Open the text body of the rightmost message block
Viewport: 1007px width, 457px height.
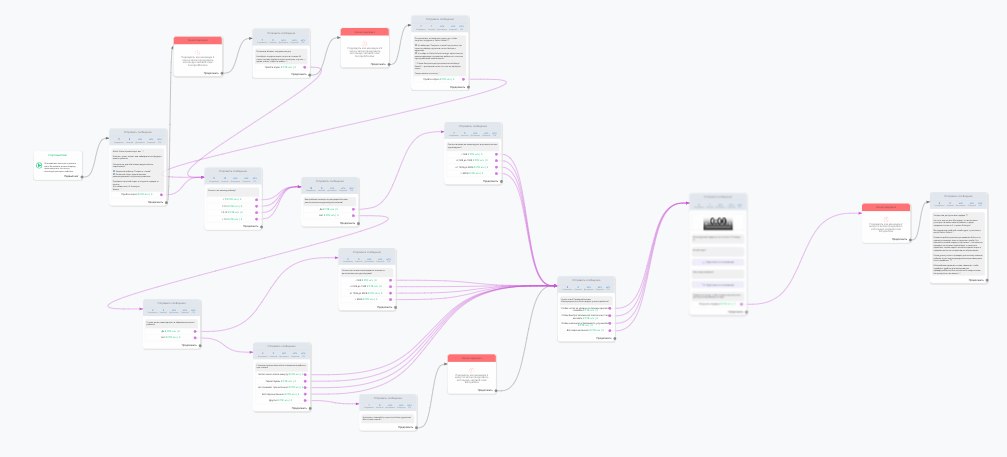click(958, 245)
